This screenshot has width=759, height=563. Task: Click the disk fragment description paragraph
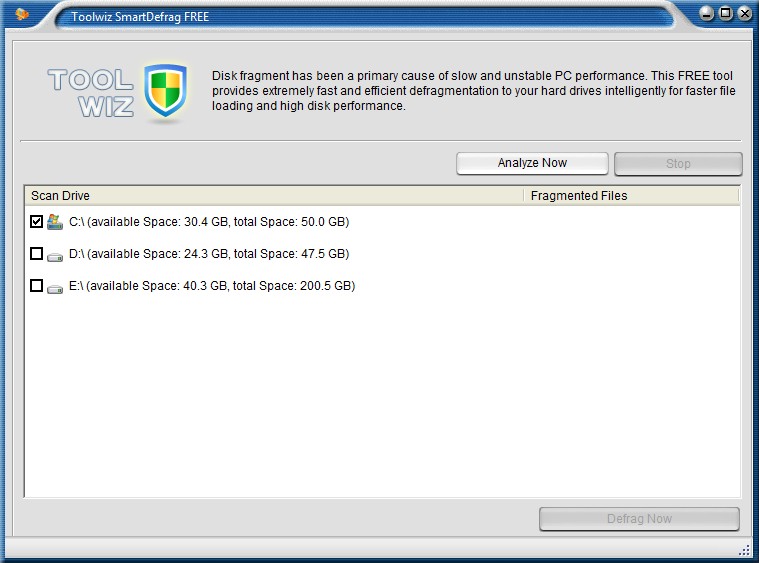click(x=473, y=91)
